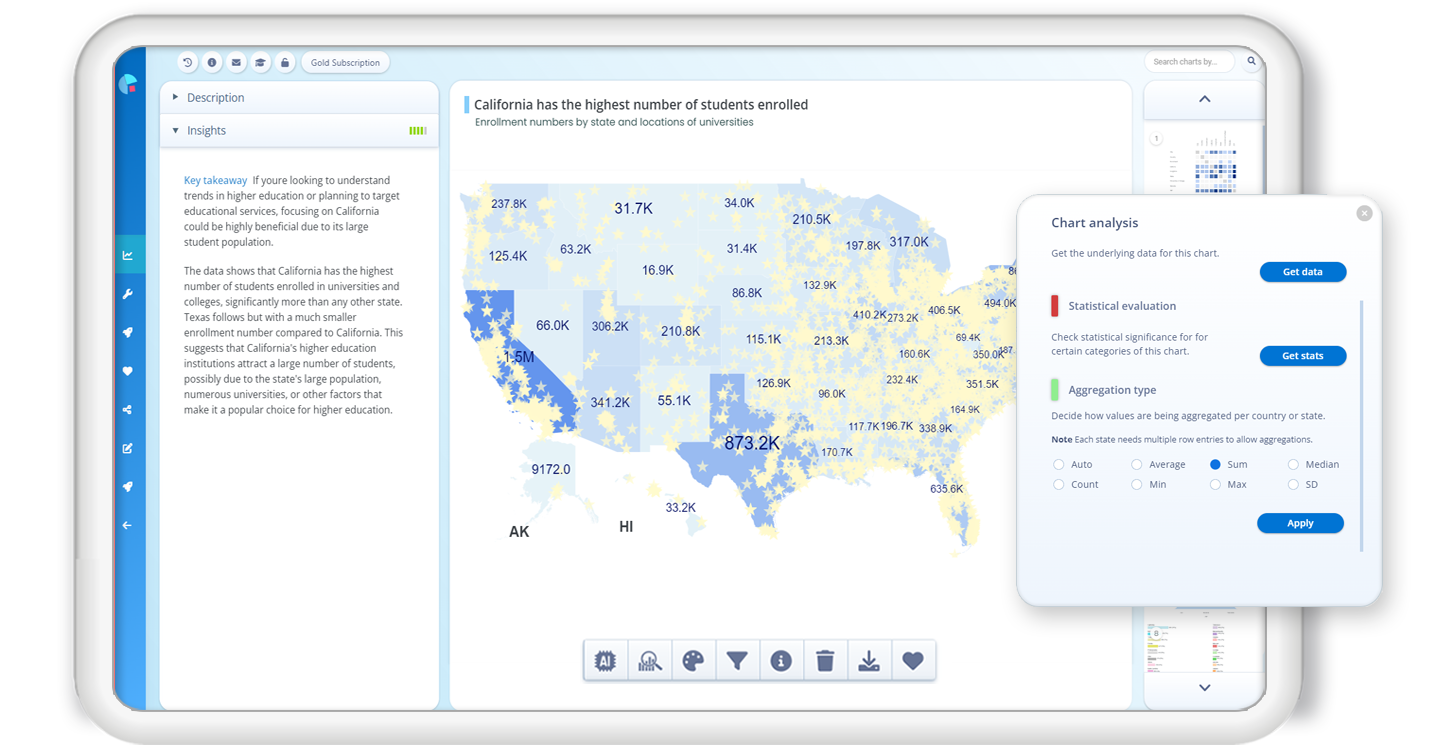Open the color palette tool
The height and width of the screenshot is (745, 1442).
pyautogui.click(x=693, y=661)
